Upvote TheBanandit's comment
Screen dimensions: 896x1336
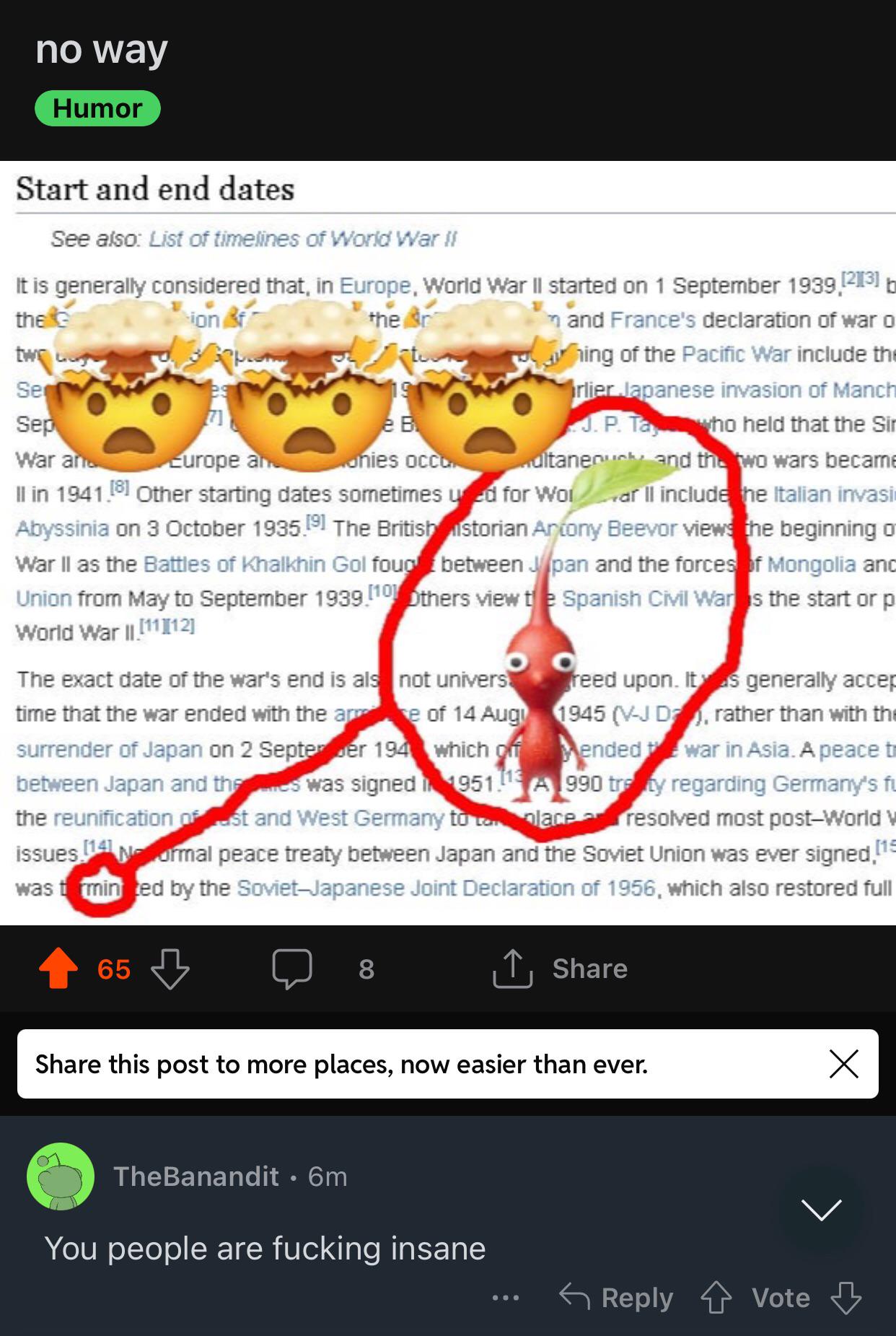tap(716, 1297)
